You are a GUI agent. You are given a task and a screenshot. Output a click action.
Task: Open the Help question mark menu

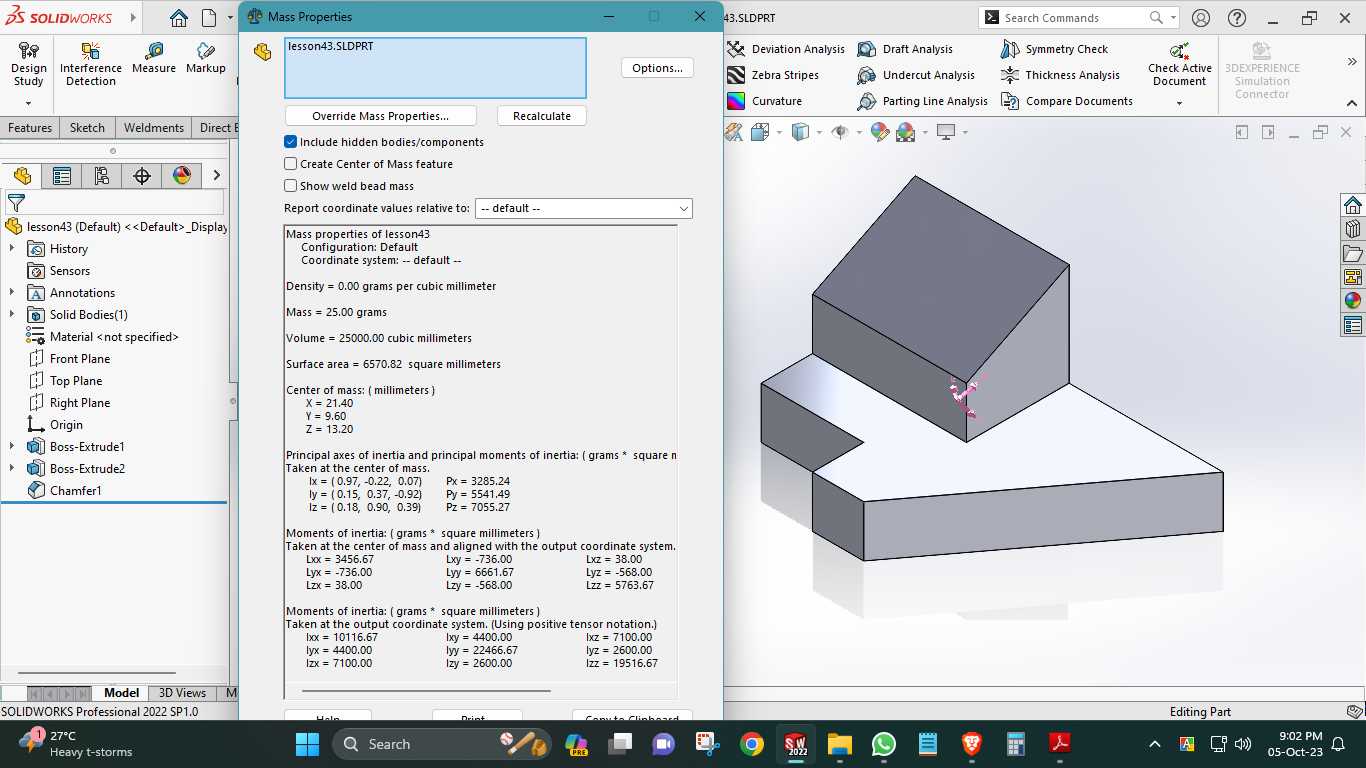click(x=1237, y=18)
